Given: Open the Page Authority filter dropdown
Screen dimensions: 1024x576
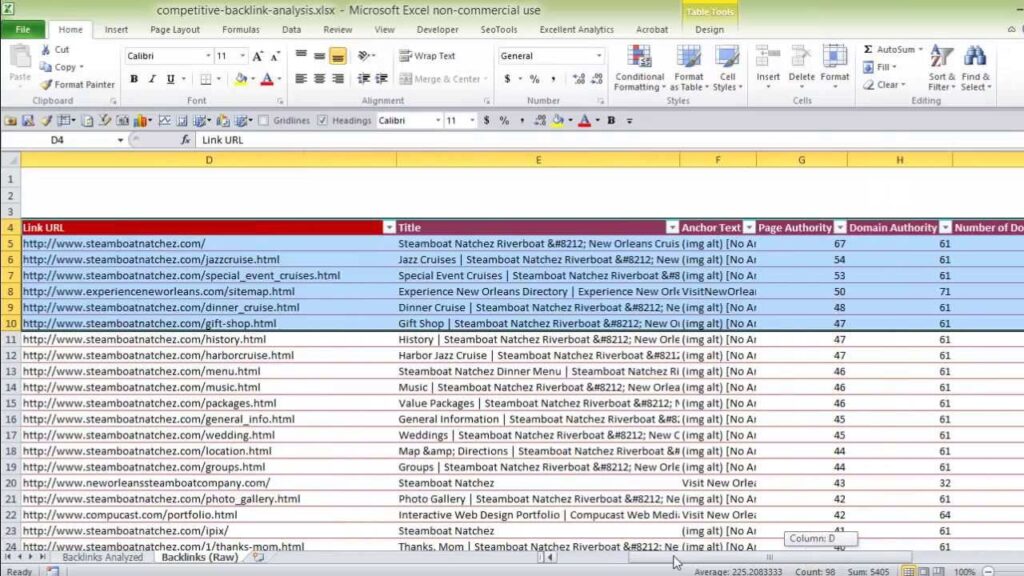Looking at the screenshot, I should [x=840, y=227].
